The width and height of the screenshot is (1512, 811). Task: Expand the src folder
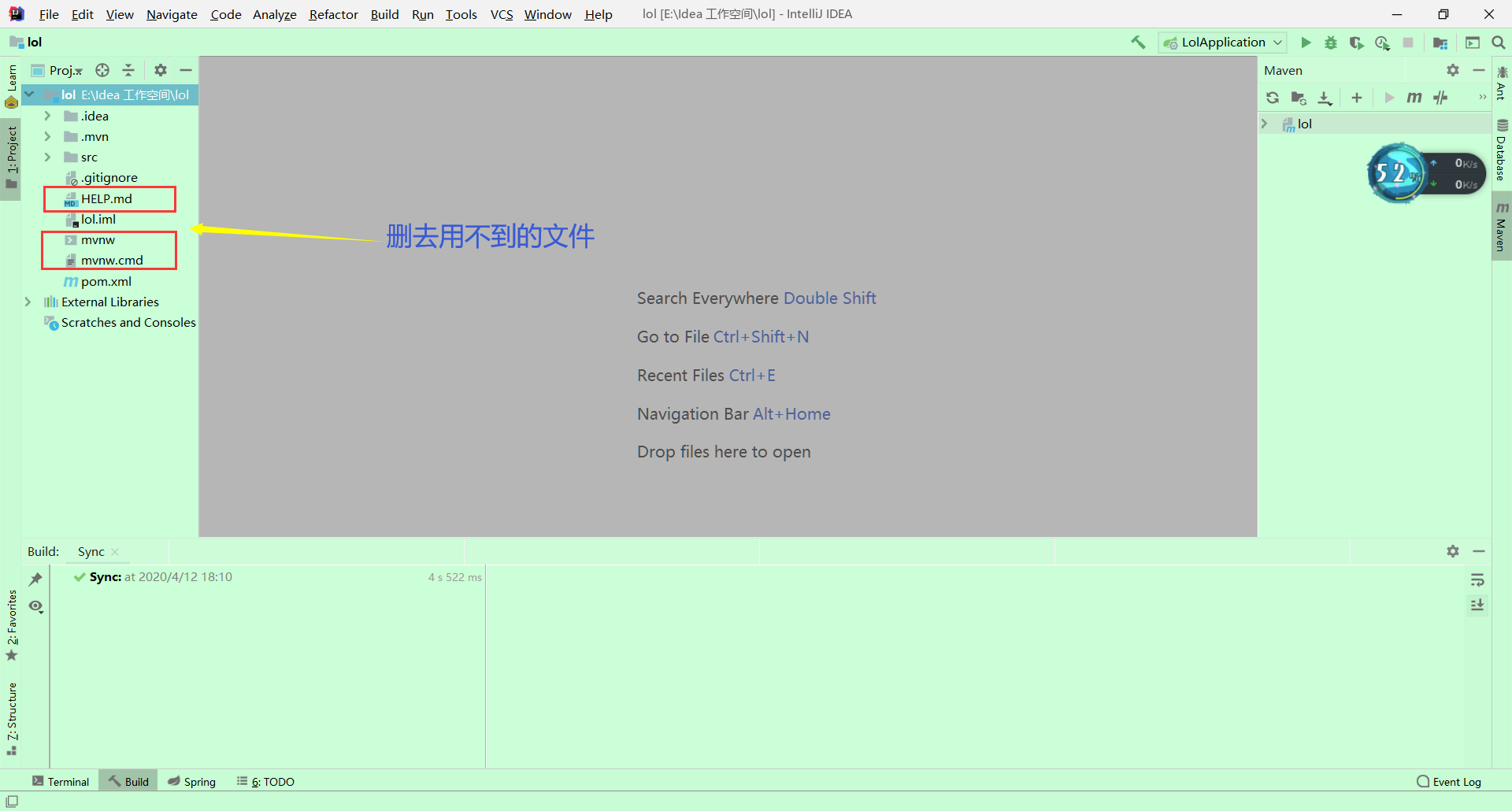point(47,157)
